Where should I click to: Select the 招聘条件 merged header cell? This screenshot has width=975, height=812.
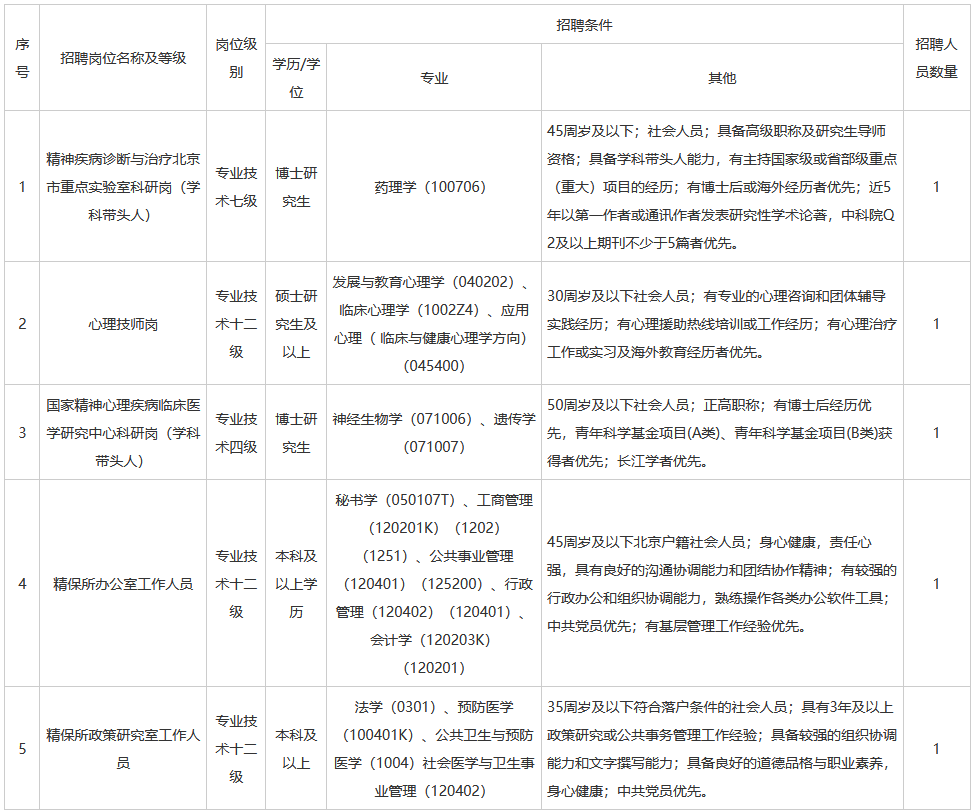[584, 25]
